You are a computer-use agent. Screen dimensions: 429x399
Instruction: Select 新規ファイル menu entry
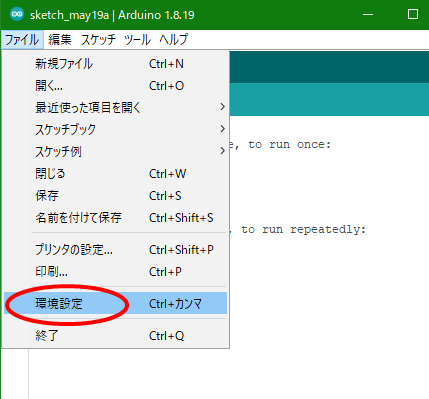[x=115, y=64]
